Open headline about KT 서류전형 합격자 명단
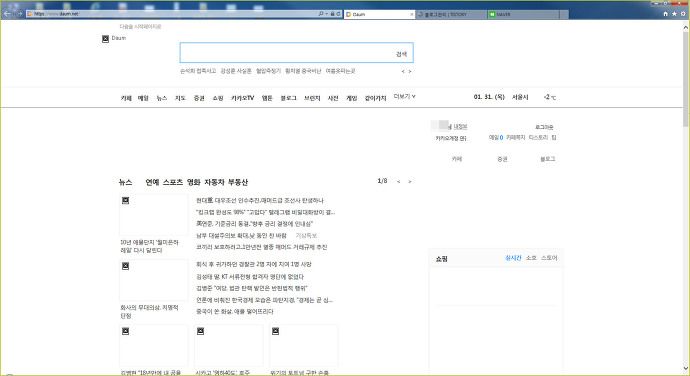This screenshot has width=690, height=376. [250, 276]
